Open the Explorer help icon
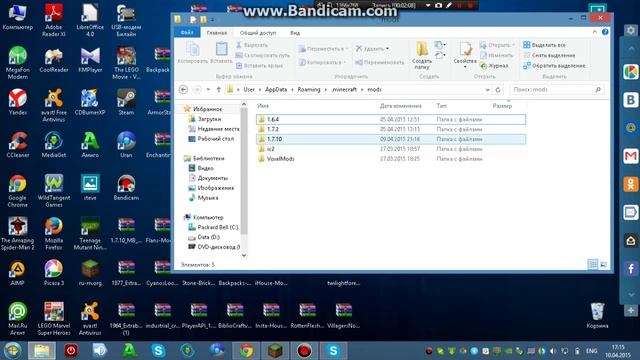 pyautogui.click(x=605, y=32)
